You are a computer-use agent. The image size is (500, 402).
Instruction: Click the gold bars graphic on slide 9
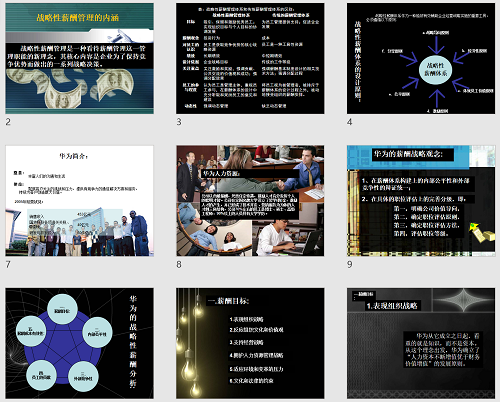(482, 232)
